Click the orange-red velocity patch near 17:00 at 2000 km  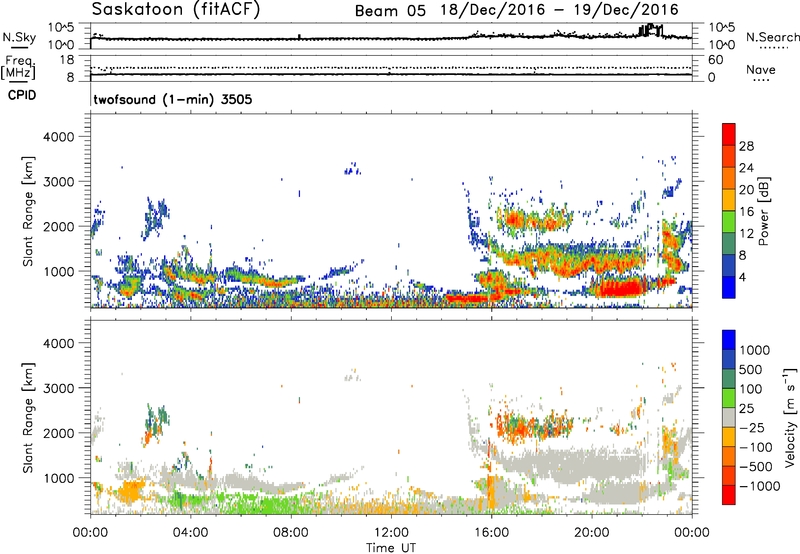click(x=518, y=426)
